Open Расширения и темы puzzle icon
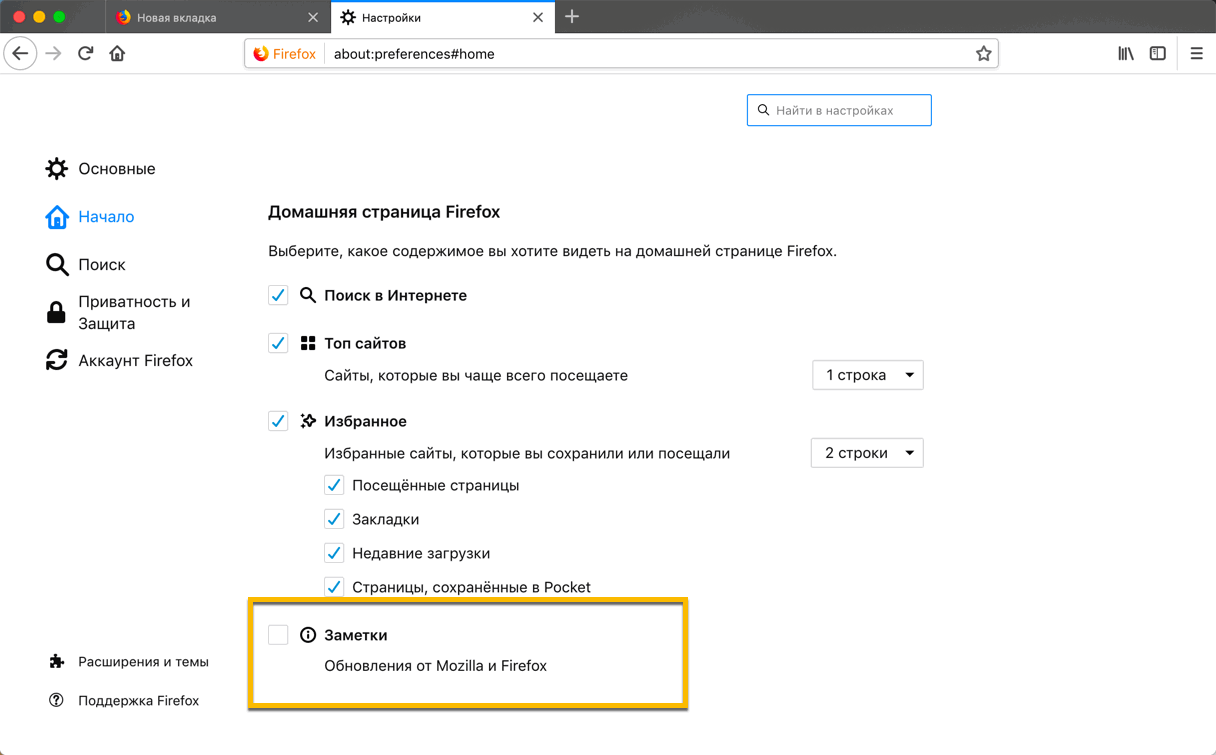Image resolution: width=1216 pixels, height=755 pixels. (x=57, y=661)
